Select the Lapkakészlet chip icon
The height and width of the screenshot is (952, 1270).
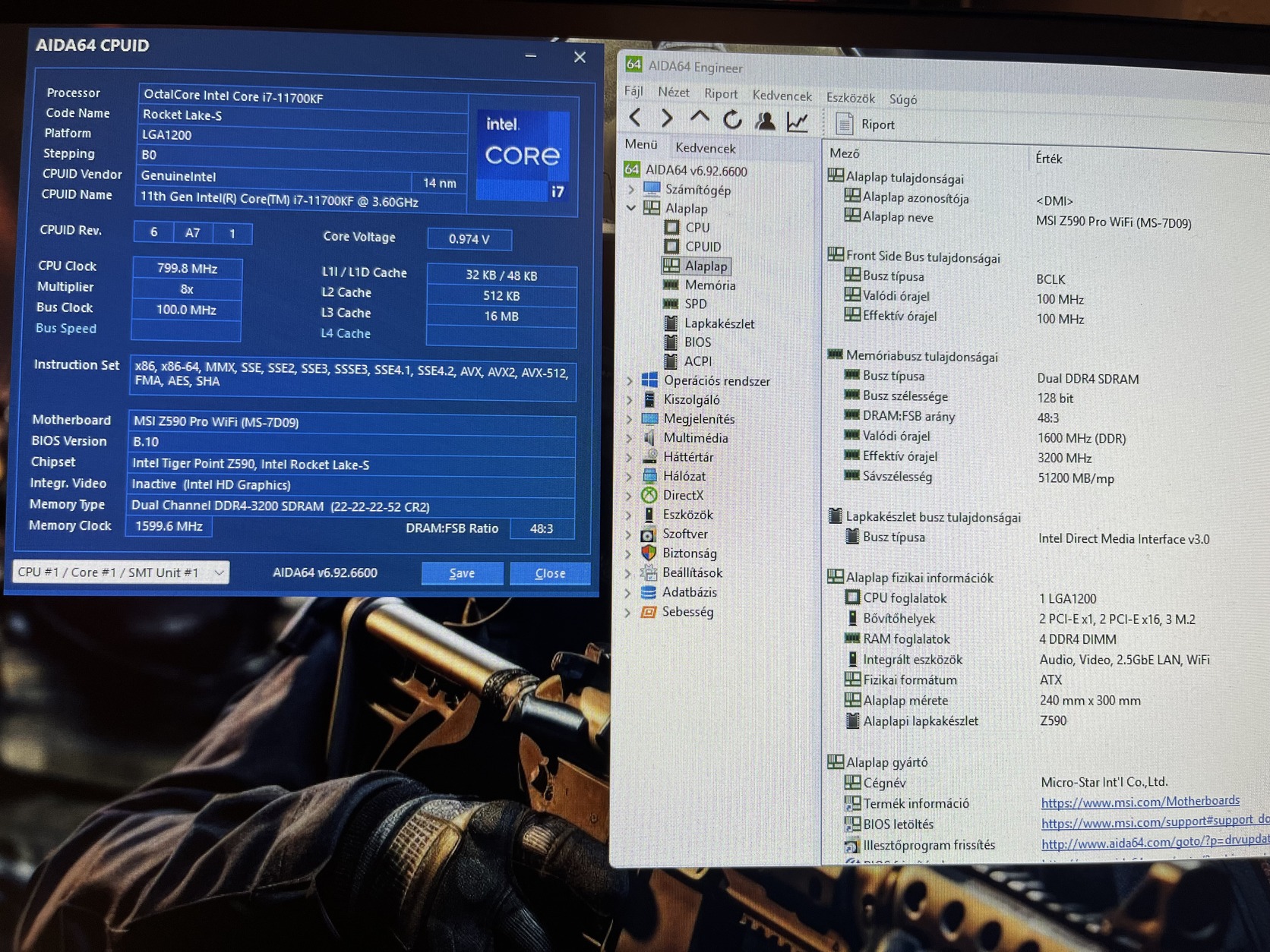(x=671, y=323)
